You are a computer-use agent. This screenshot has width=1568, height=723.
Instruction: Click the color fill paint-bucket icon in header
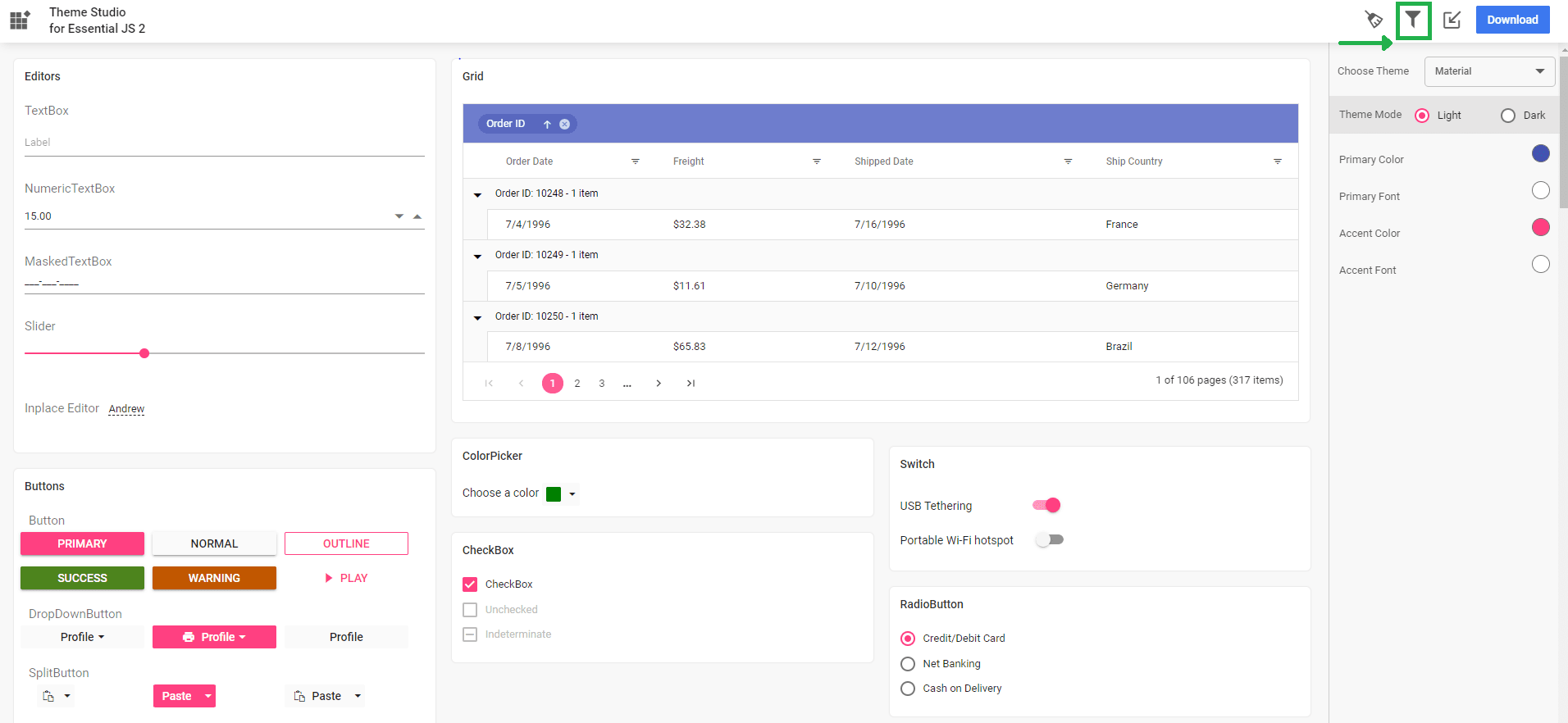point(1374,20)
